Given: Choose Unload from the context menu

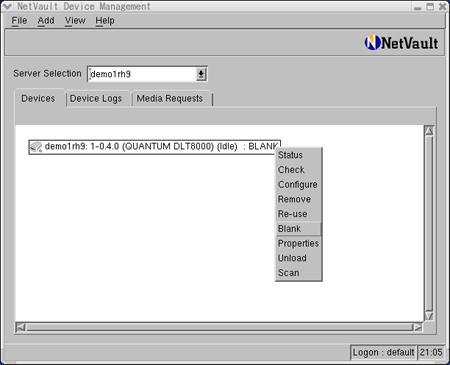Looking at the screenshot, I should (x=298, y=258).
